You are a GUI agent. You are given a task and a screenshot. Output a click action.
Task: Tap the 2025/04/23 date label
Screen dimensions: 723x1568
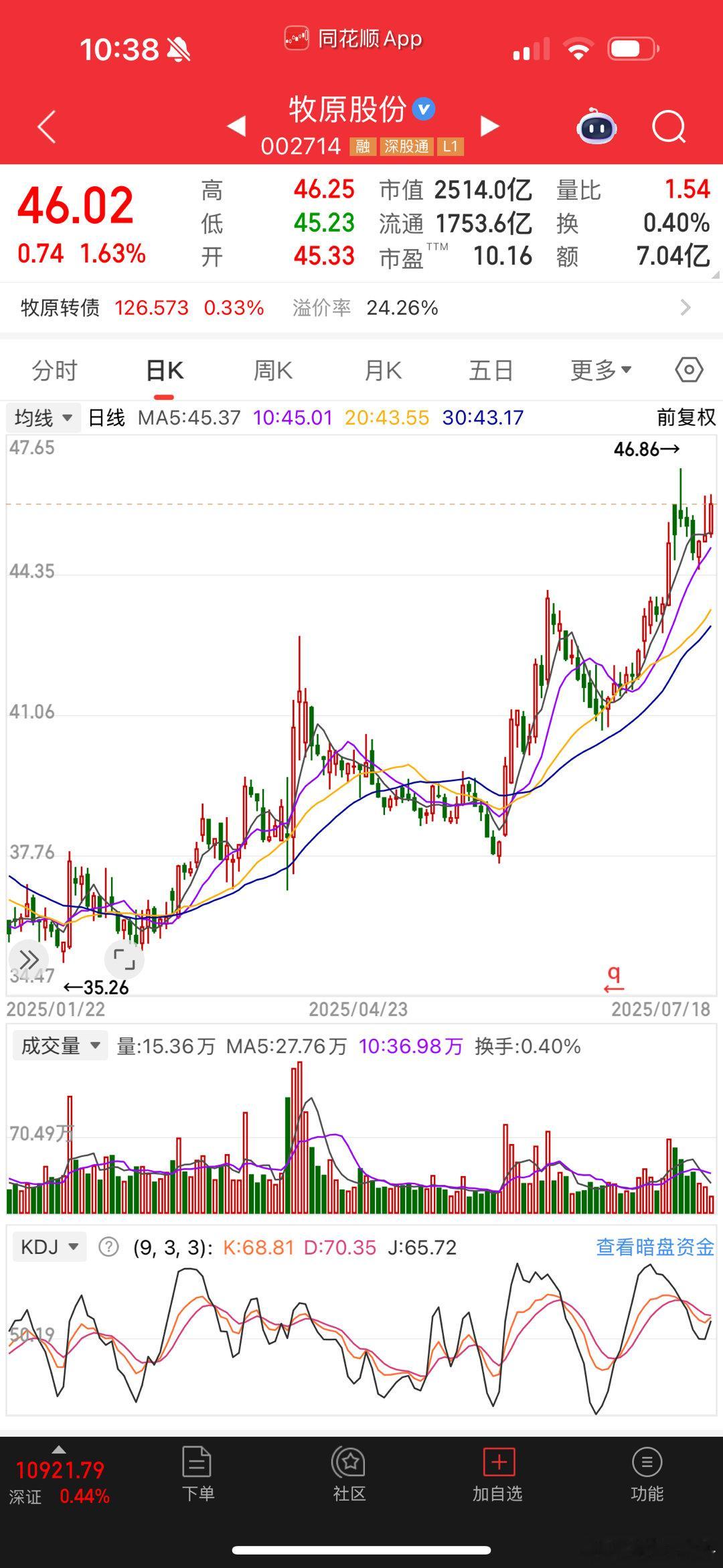point(358,1009)
